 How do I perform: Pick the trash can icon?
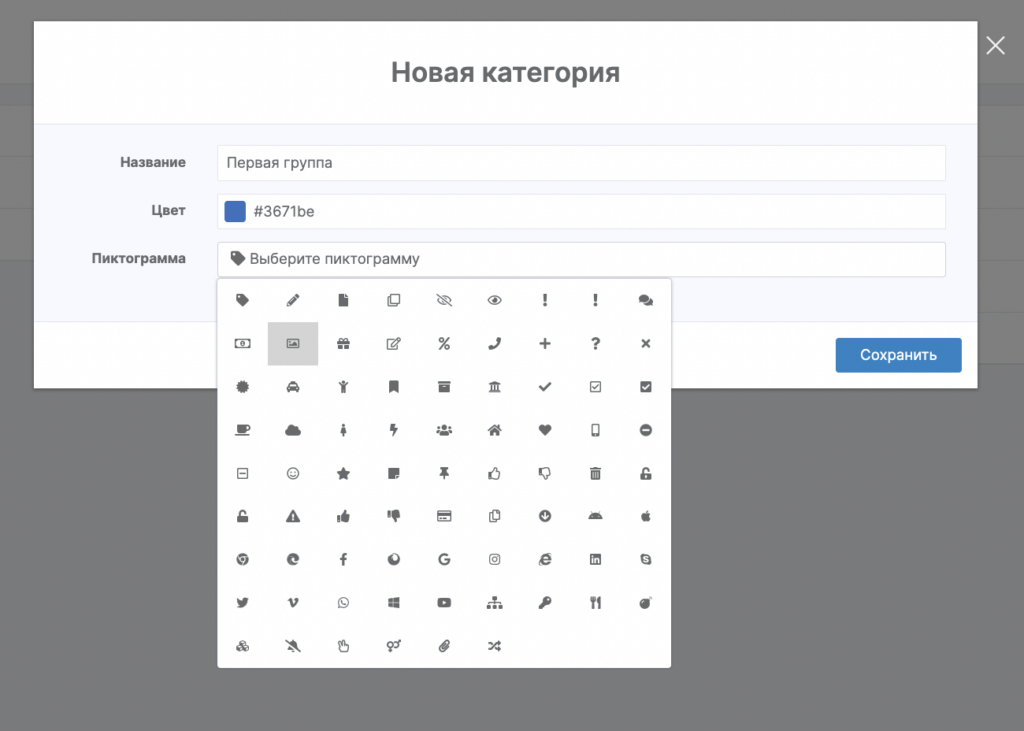click(595, 474)
